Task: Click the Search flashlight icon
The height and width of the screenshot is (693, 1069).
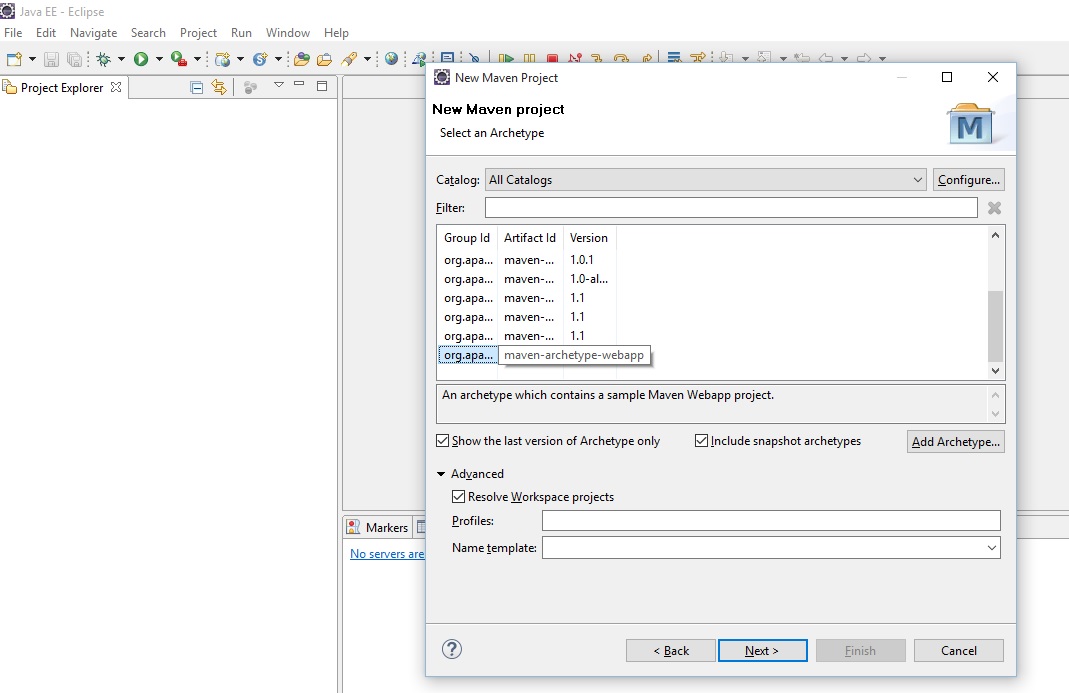Action: coord(349,59)
